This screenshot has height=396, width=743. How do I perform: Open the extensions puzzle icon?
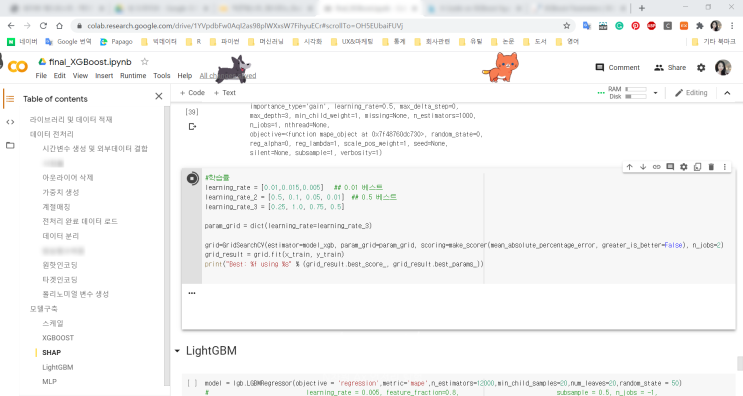click(x=699, y=26)
